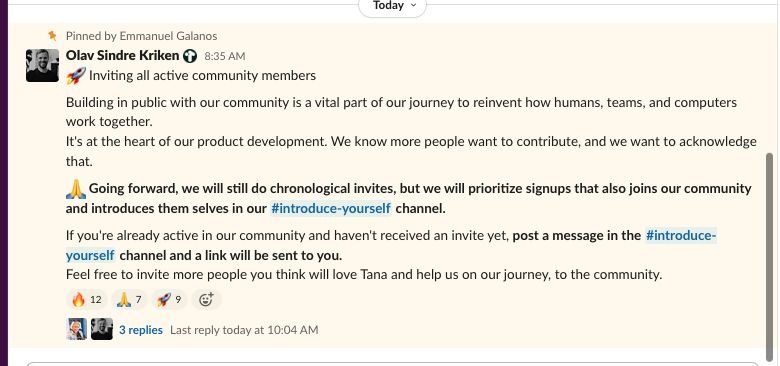Open the Today date dropdown
Viewport: 780px width, 366px height.
pyautogui.click(x=392, y=6)
